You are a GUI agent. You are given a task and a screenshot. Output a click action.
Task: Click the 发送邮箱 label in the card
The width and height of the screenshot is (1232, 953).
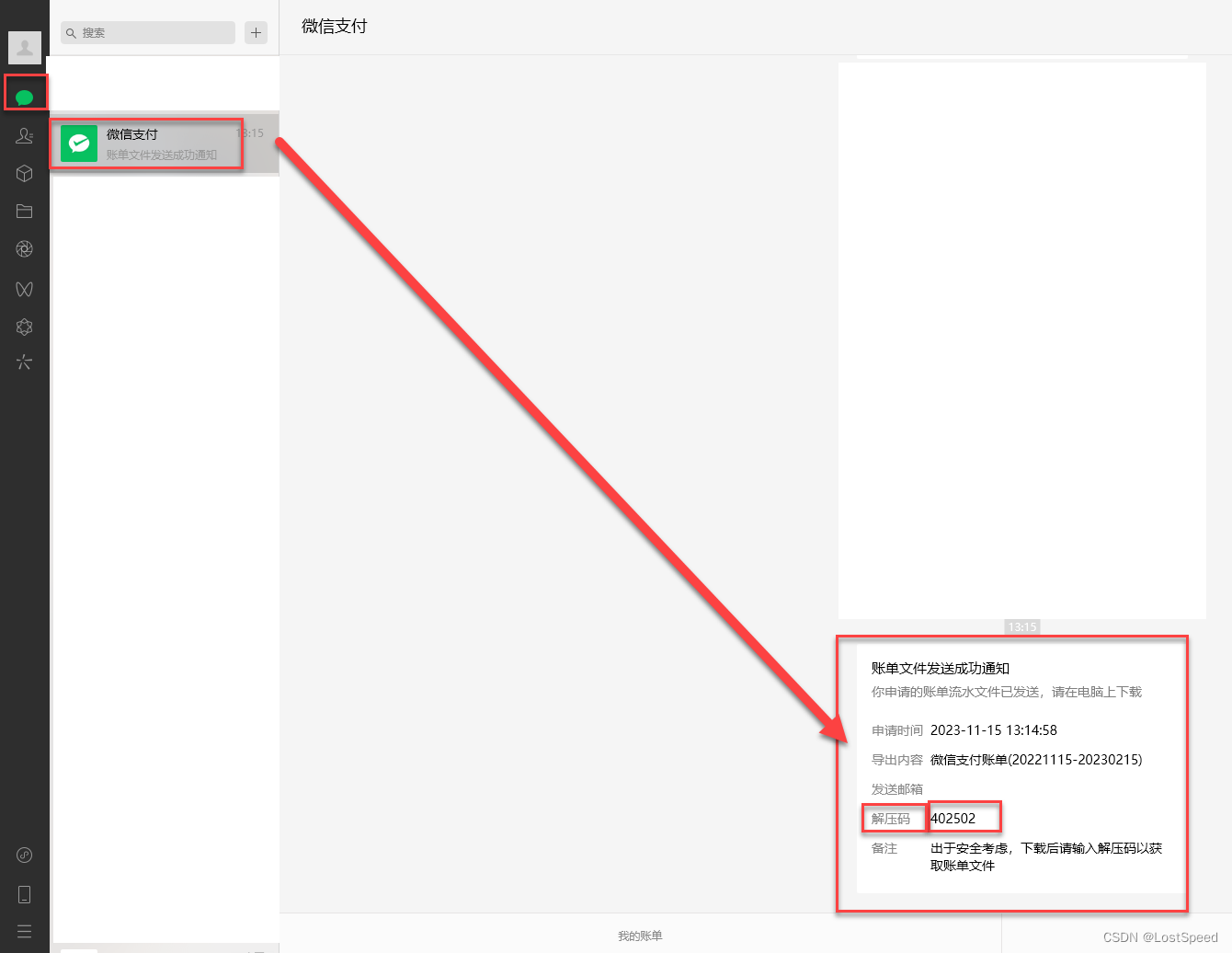point(897,789)
